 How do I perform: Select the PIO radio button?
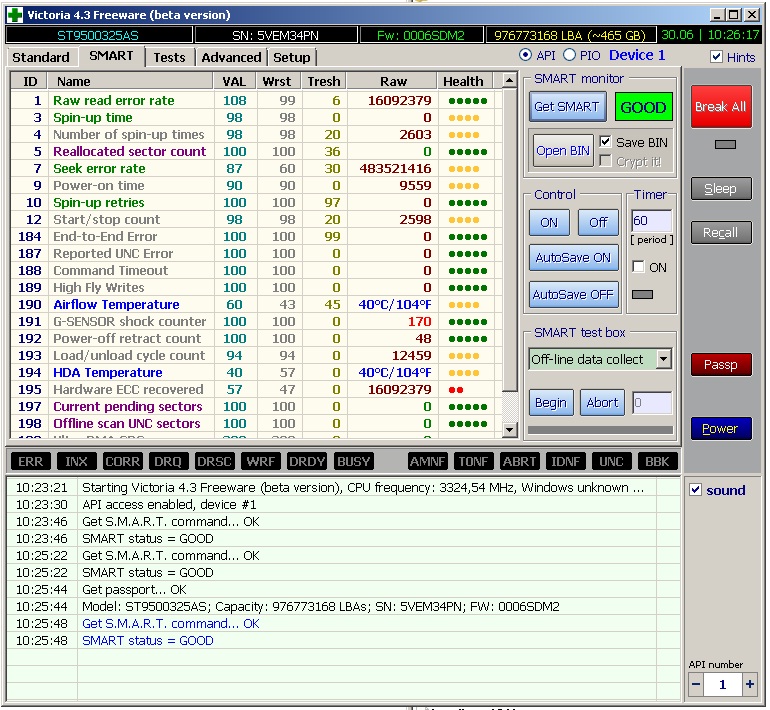point(569,55)
